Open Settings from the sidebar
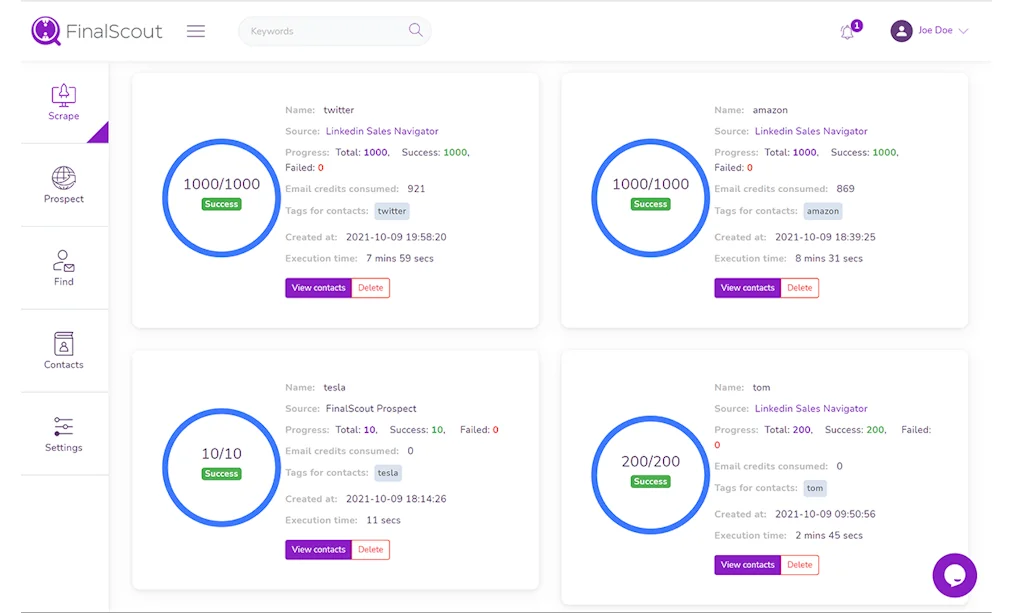The height and width of the screenshot is (613, 1024). [64, 434]
